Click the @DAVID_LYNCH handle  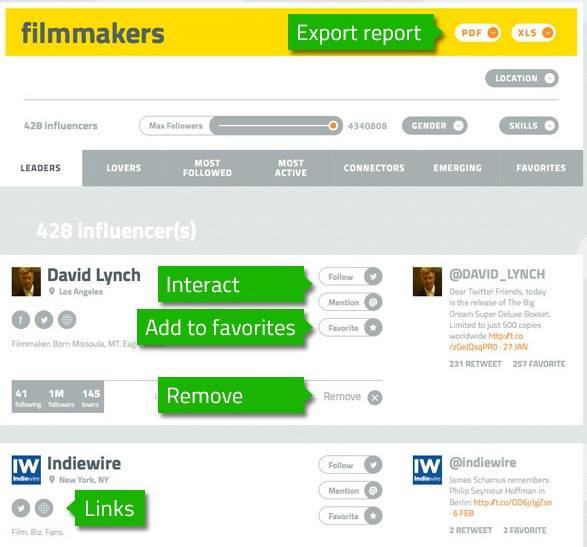[497, 274]
